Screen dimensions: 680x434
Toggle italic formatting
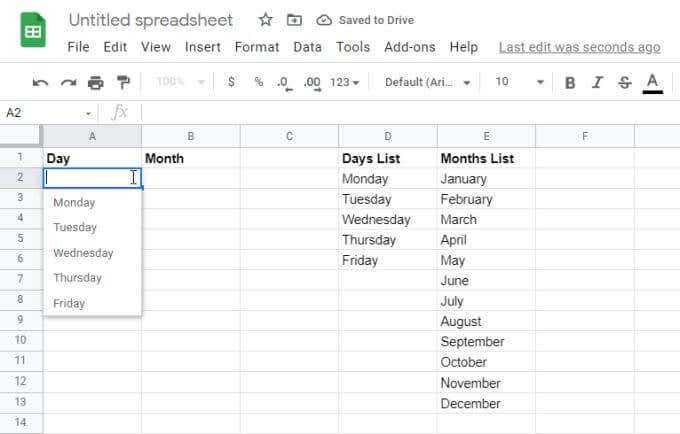point(597,83)
